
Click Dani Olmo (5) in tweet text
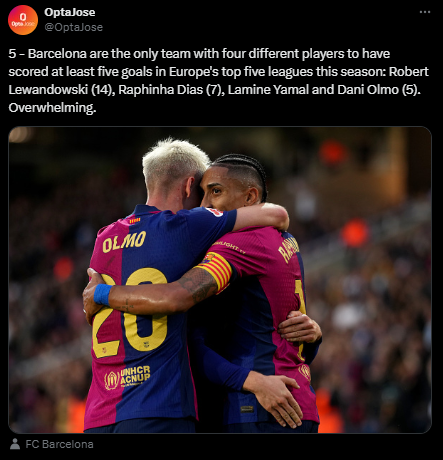(377, 90)
